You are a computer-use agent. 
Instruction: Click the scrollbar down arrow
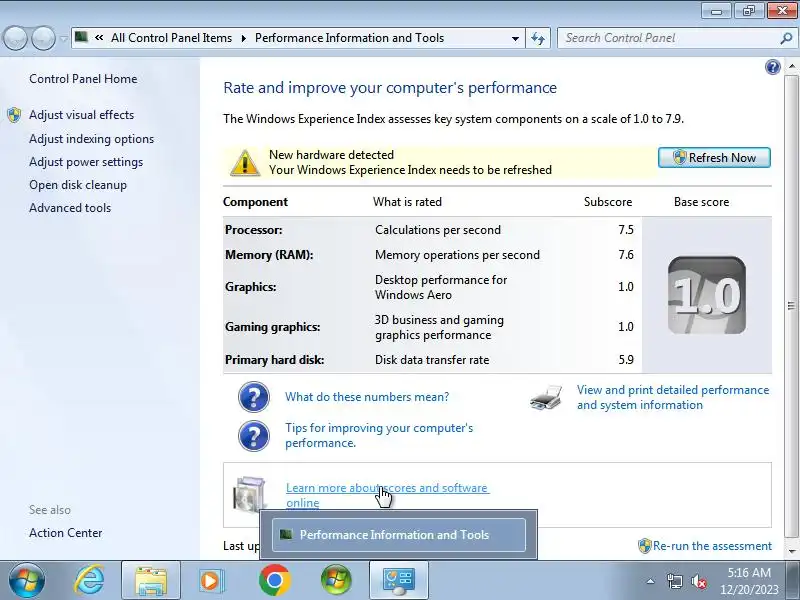tap(791, 552)
